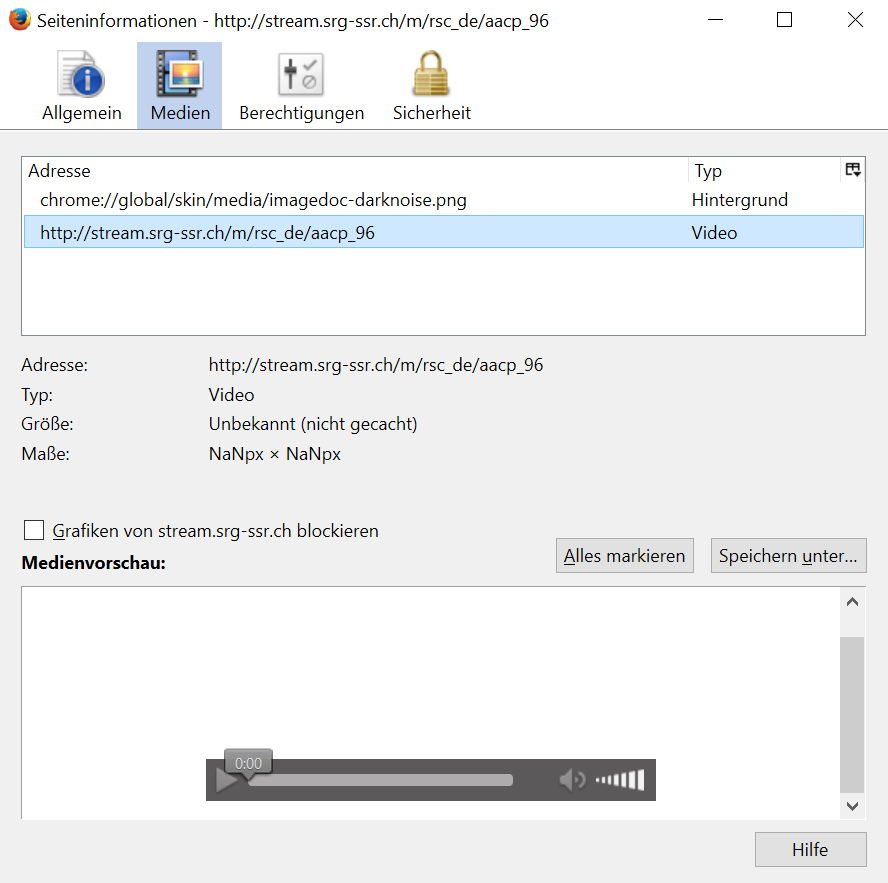
Task: Sort list by Adresse column header
Action: [x=355, y=170]
